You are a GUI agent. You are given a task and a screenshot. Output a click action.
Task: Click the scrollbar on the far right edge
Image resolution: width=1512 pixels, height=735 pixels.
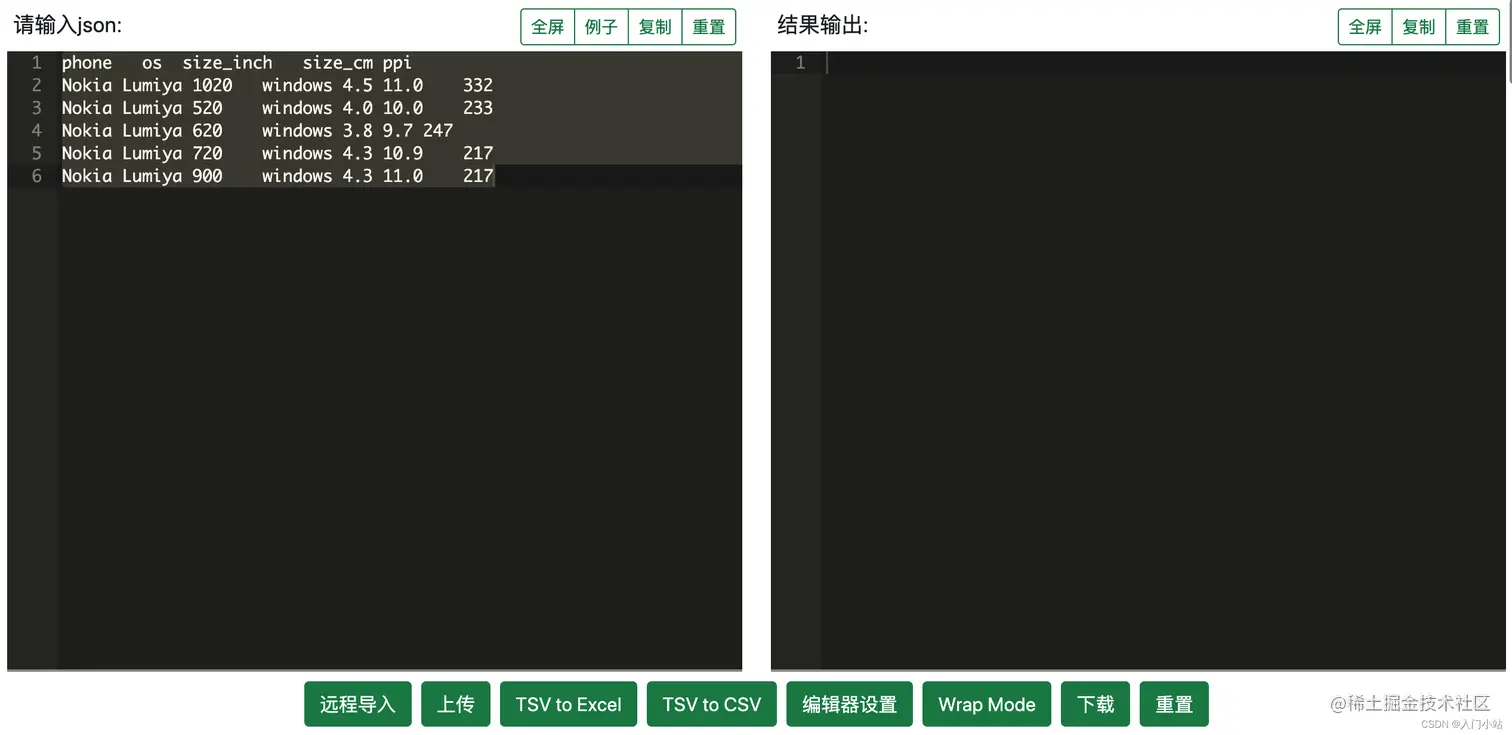pos(1508,60)
